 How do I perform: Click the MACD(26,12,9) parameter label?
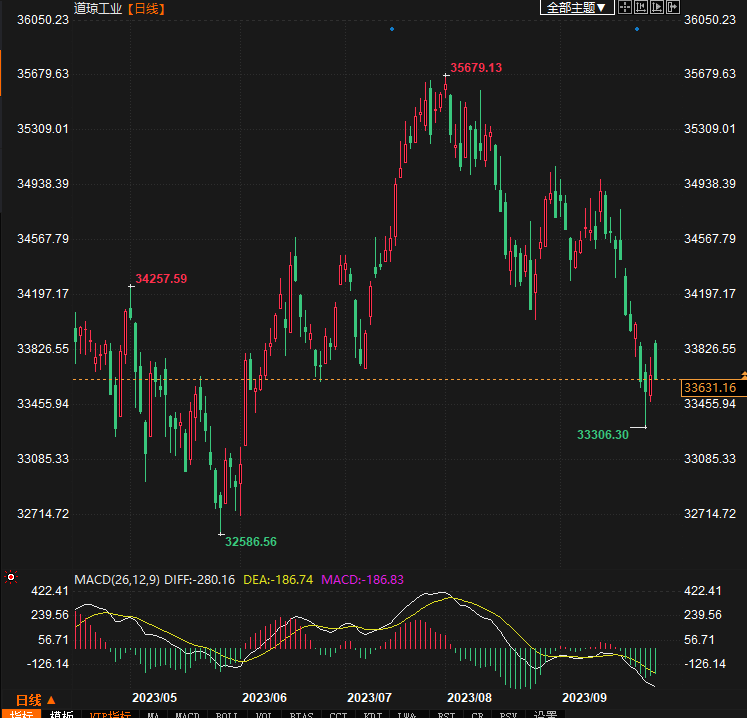point(117,579)
